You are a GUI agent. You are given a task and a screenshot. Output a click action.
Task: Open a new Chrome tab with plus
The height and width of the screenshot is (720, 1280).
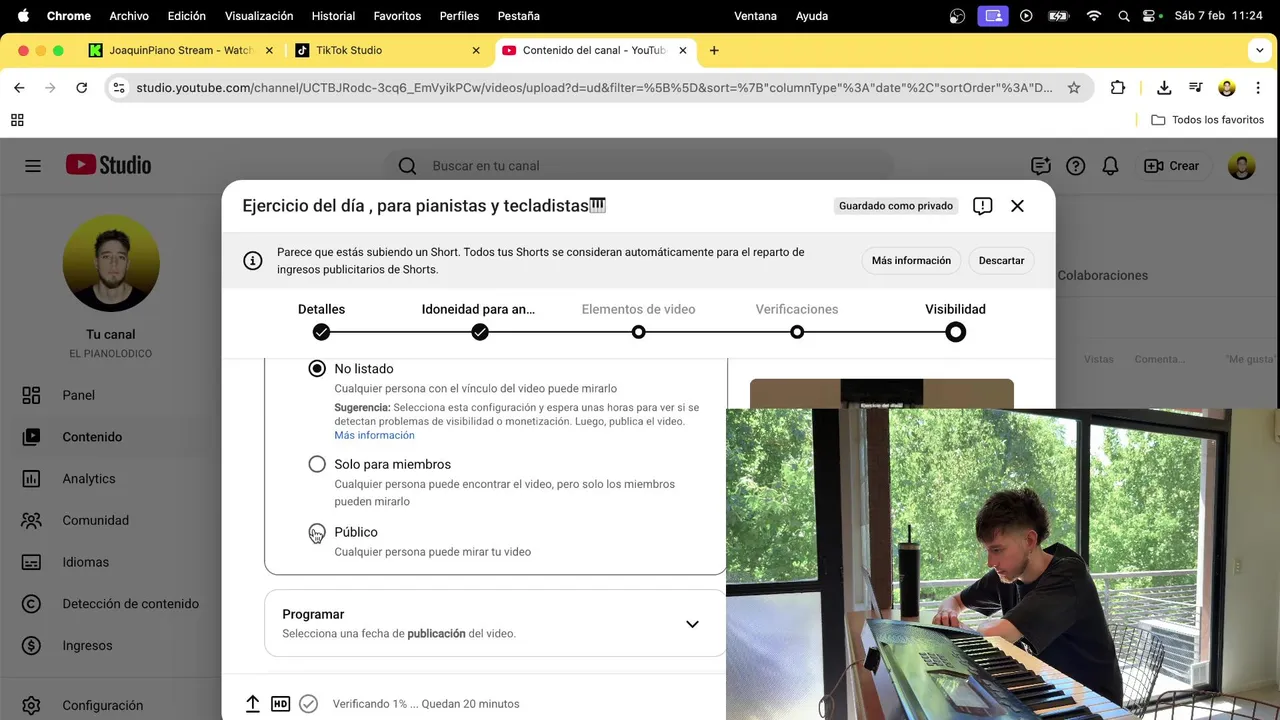coord(714,50)
